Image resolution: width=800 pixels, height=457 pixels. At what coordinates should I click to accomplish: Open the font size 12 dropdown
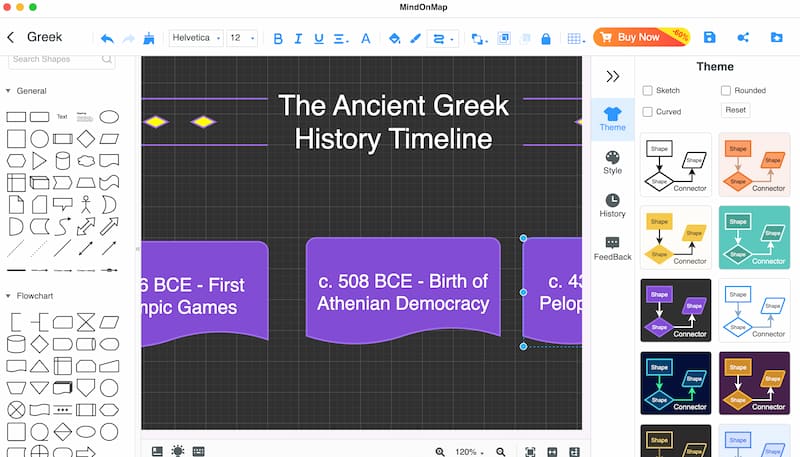click(241, 38)
